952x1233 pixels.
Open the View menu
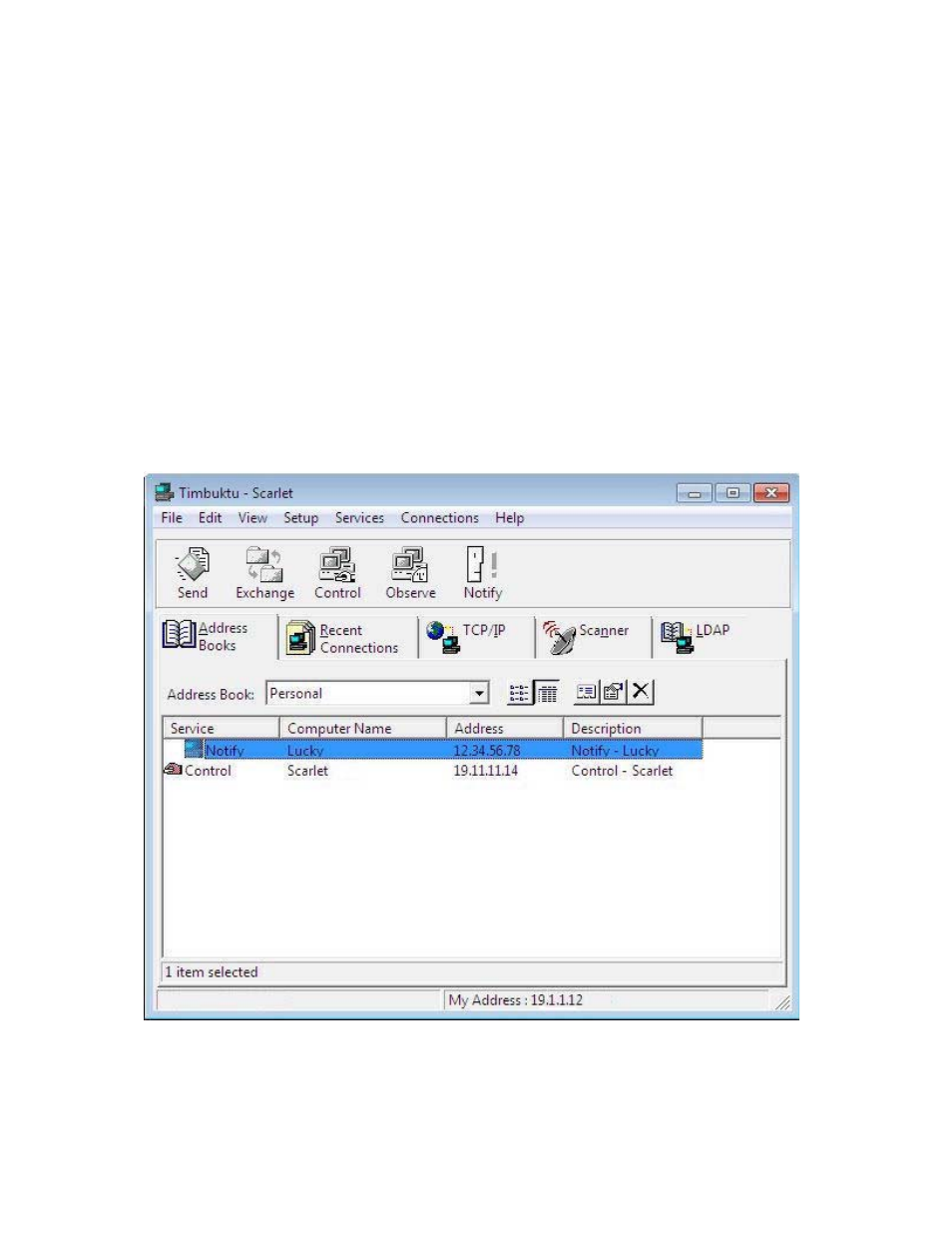252,518
